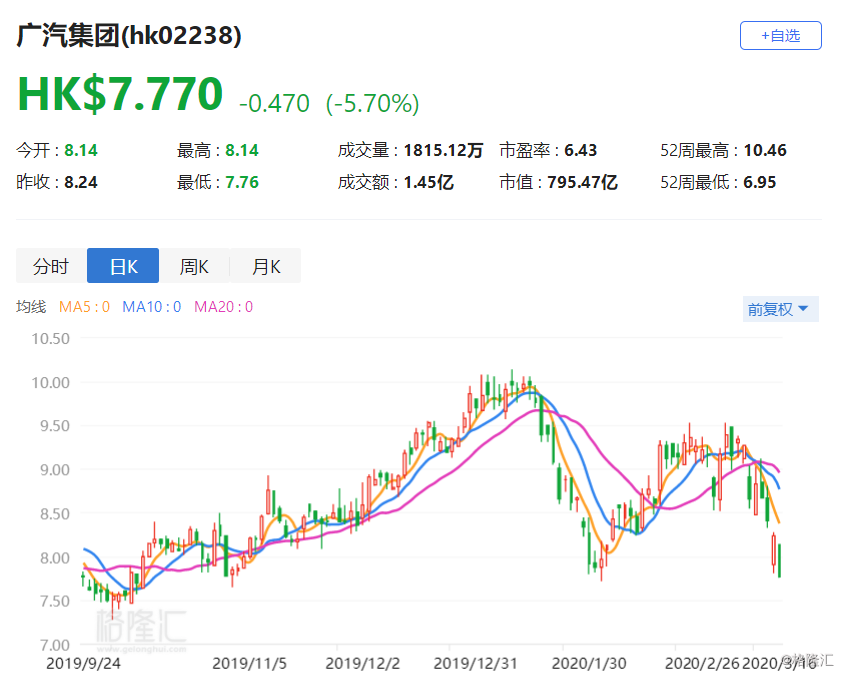The image size is (841, 674).
Task: Click the MA20 : 0 indicator label
Action: click(223, 307)
